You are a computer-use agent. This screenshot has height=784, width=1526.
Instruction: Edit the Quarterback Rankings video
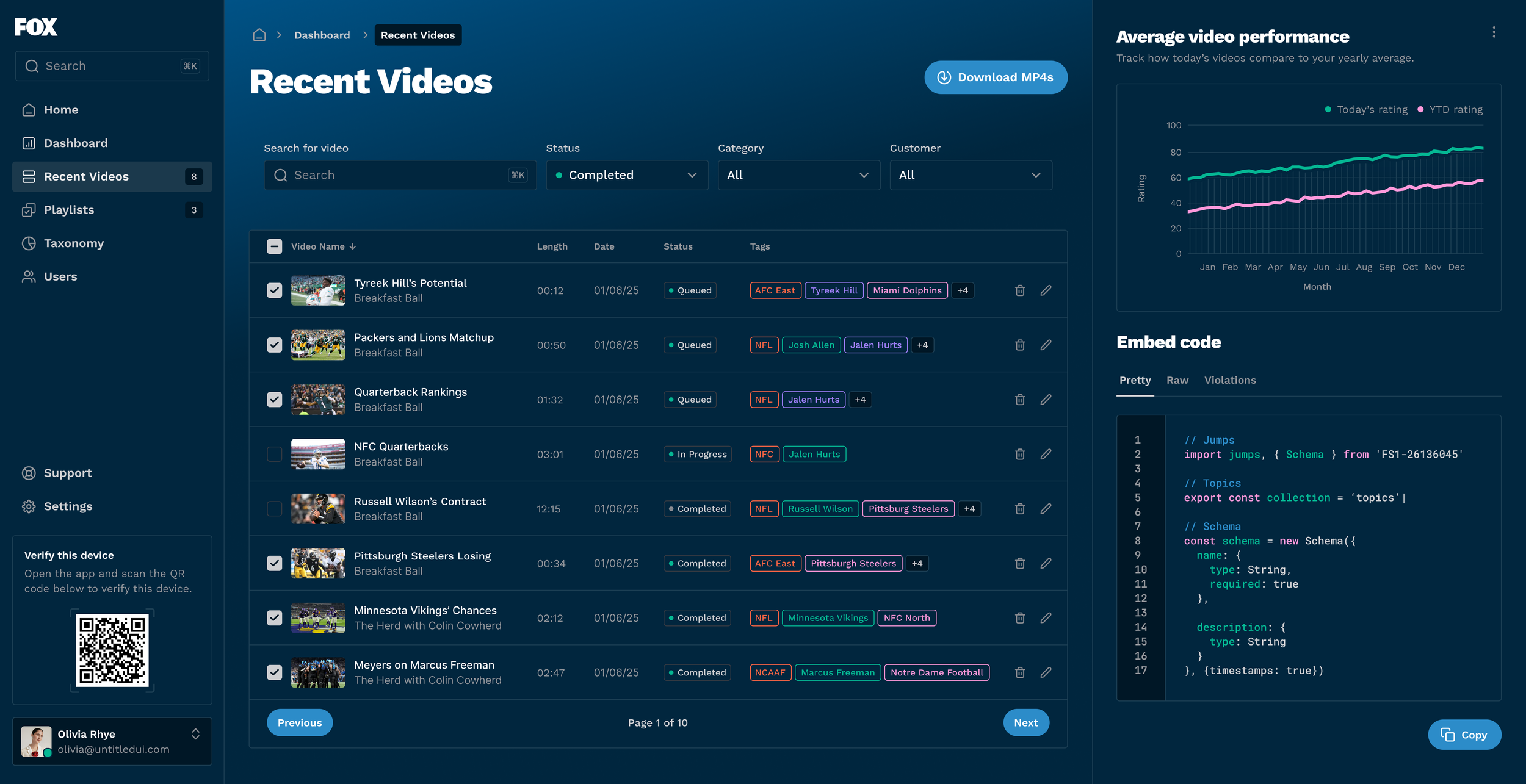(1046, 400)
